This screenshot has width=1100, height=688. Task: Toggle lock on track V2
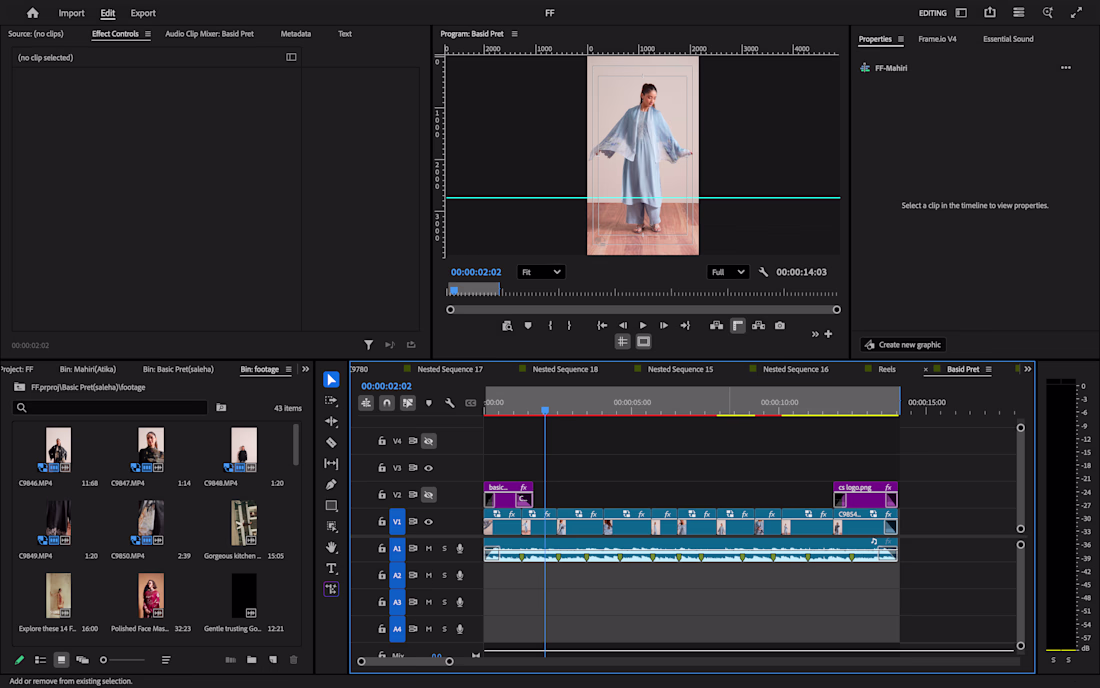coord(382,494)
